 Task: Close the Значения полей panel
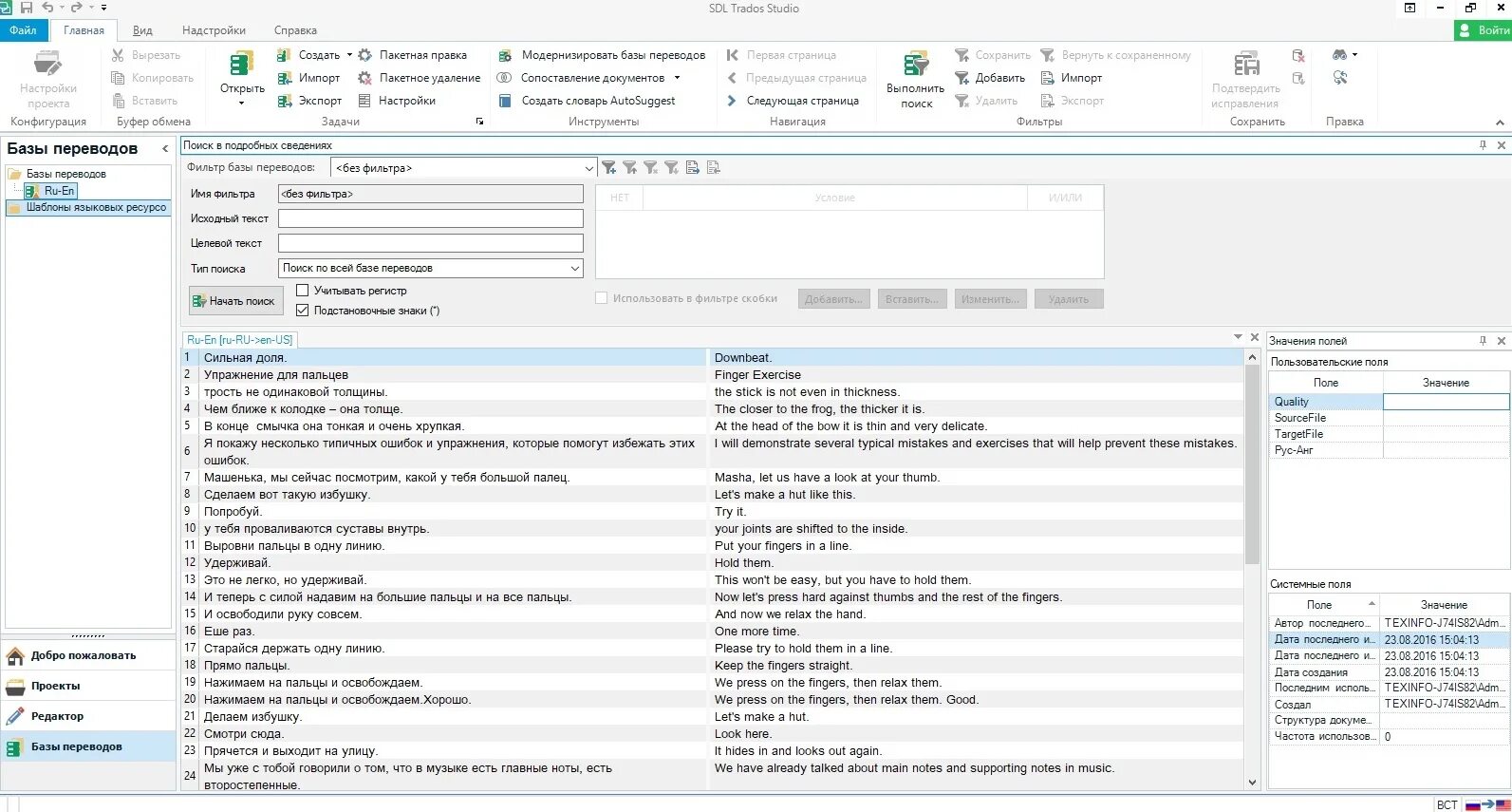click(x=1501, y=341)
